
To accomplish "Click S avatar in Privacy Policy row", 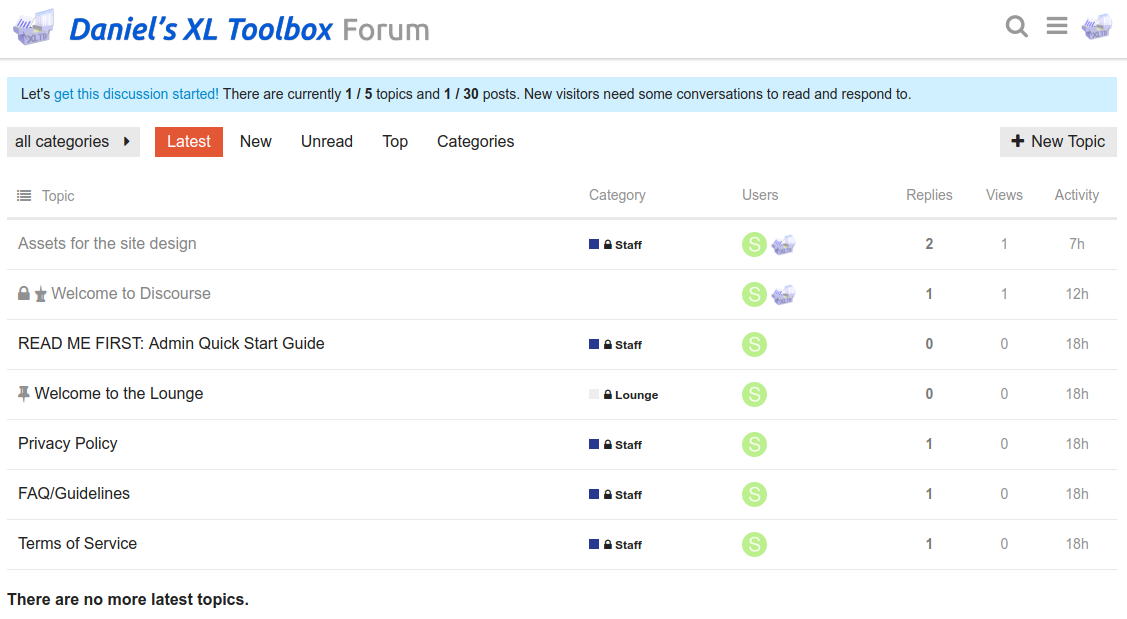I will click(754, 444).
